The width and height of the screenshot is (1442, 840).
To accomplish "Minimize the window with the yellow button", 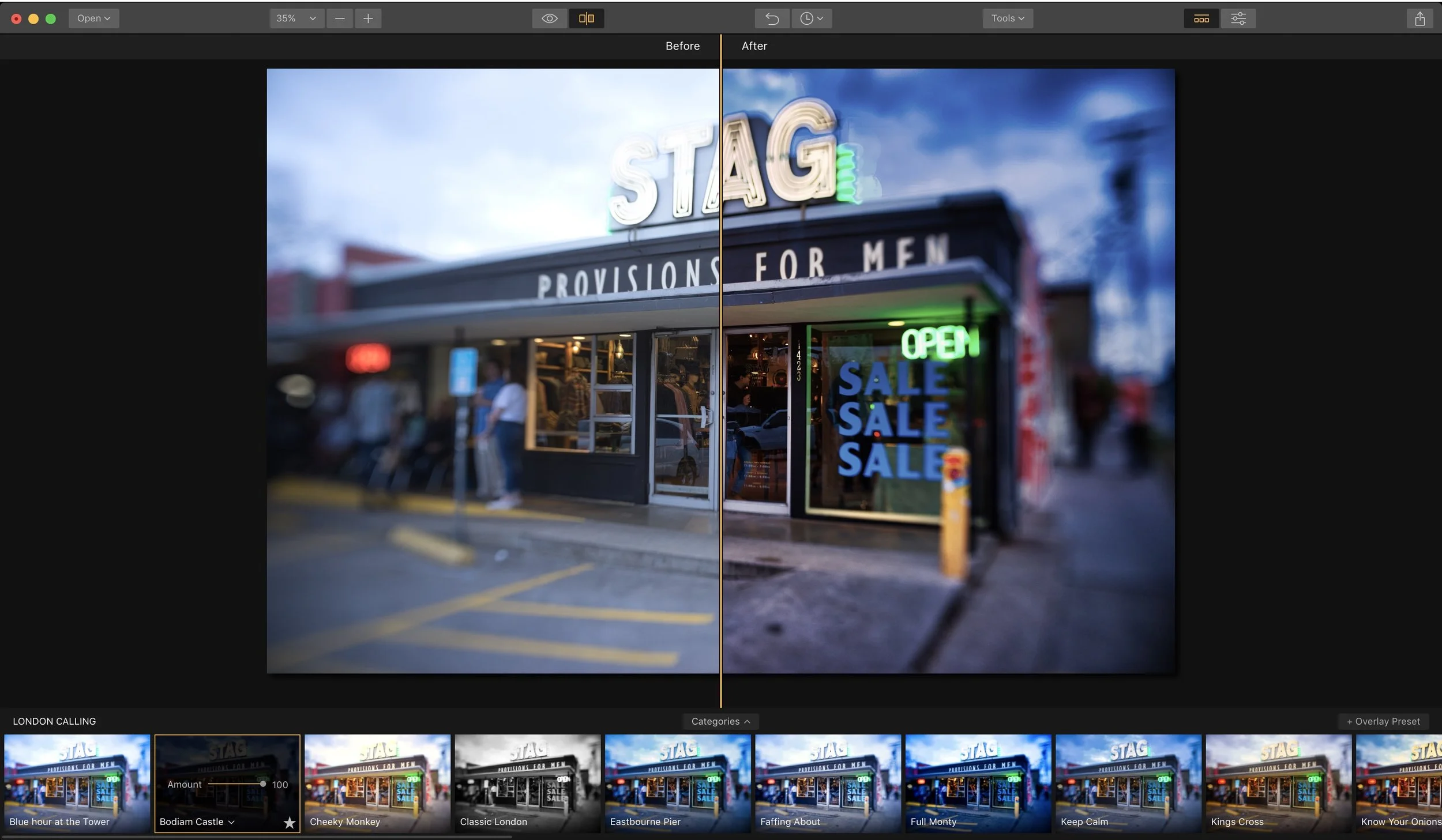I will (33, 18).
